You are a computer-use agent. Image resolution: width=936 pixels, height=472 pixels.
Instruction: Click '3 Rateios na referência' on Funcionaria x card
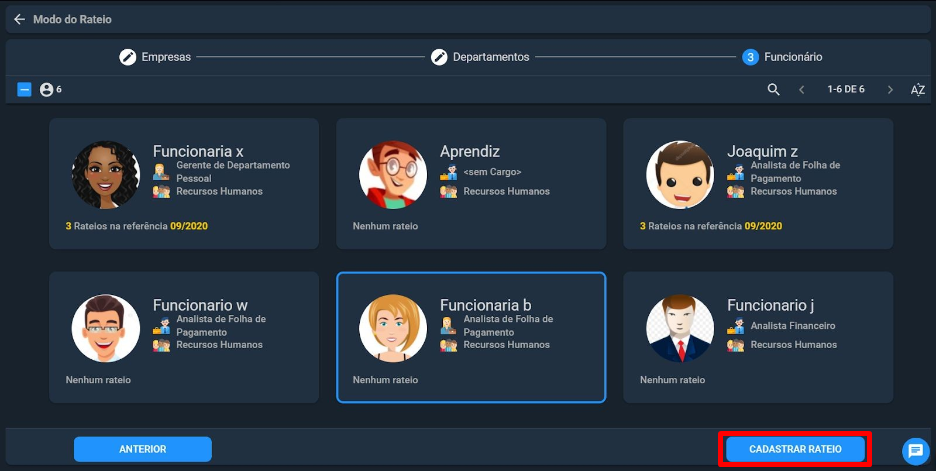[x=116, y=227]
